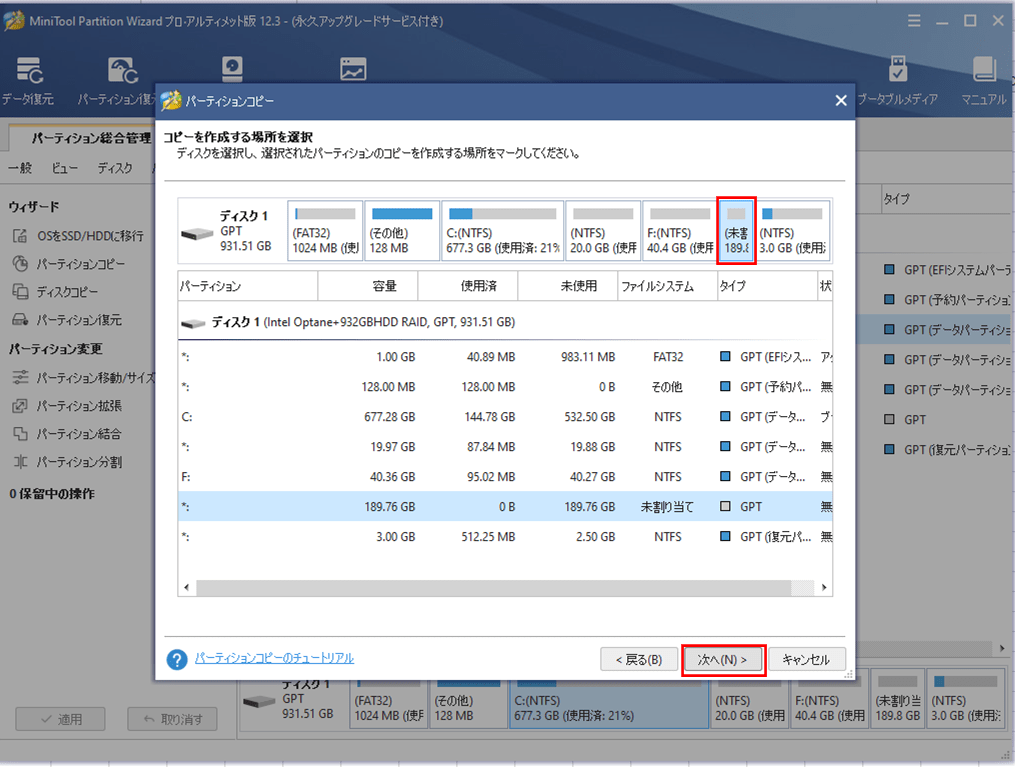Open the パーティションコピーのチュートリアル link
The width and height of the screenshot is (1015, 767).
tap(274, 658)
